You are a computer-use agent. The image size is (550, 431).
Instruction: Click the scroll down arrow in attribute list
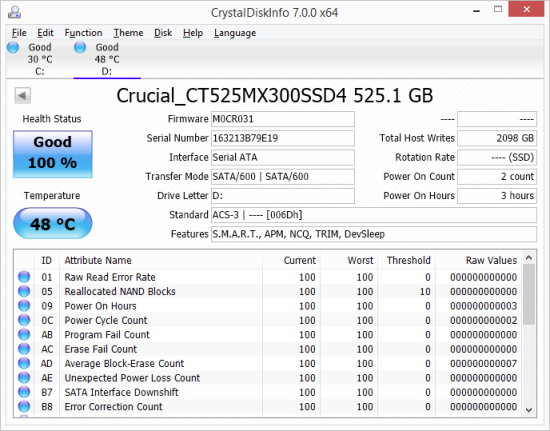(529, 410)
